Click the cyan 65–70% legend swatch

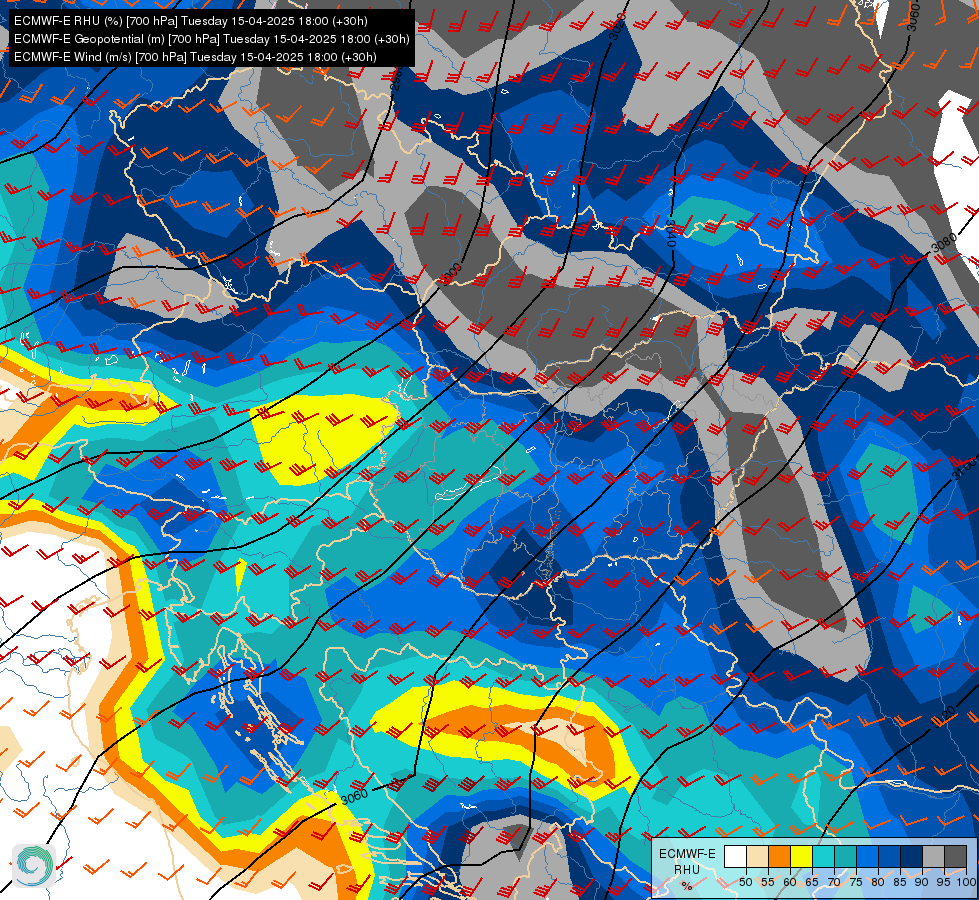click(823, 856)
